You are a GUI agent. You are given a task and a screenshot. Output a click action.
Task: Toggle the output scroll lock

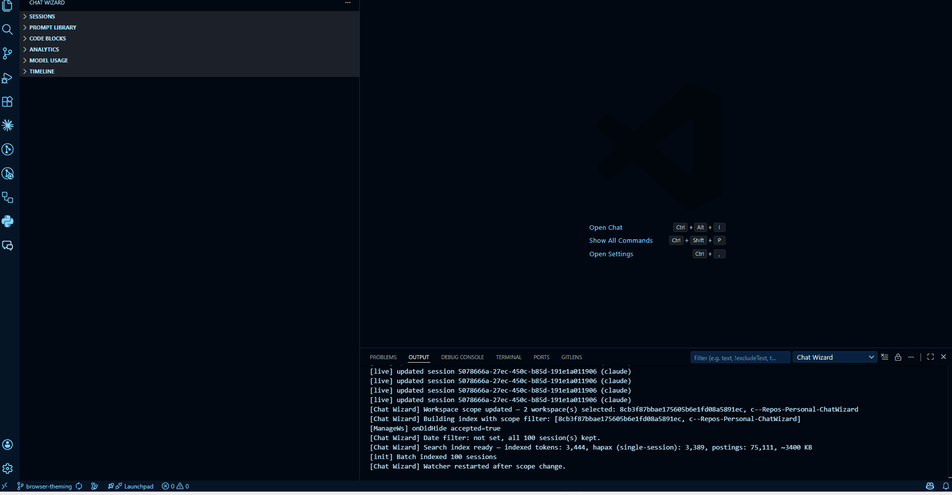pos(898,357)
